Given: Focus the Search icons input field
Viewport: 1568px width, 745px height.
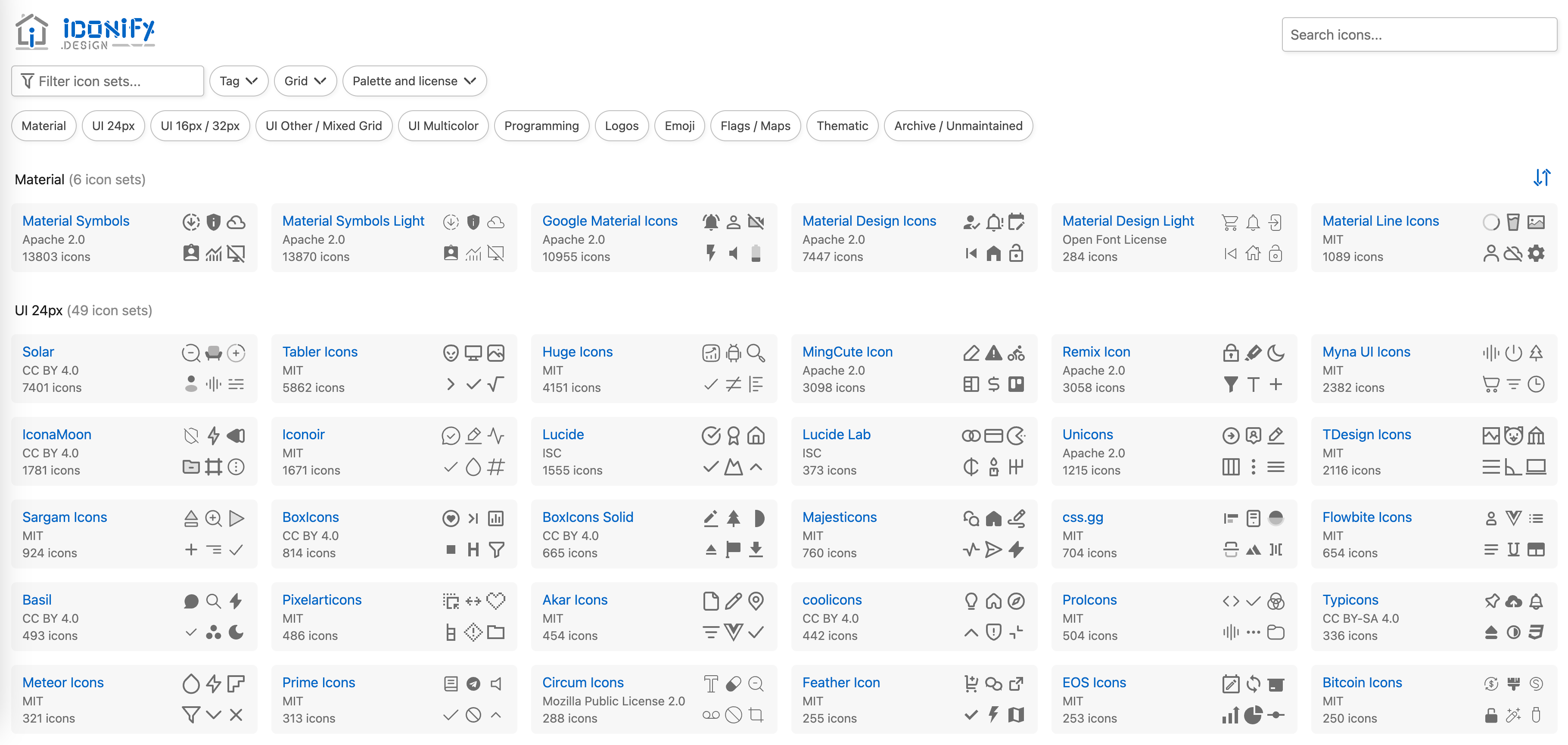Looking at the screenshot, I should click(1419, 35).
